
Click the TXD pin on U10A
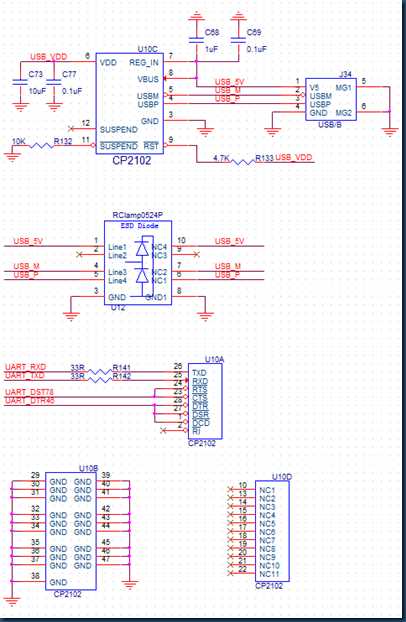pos(199,373)
